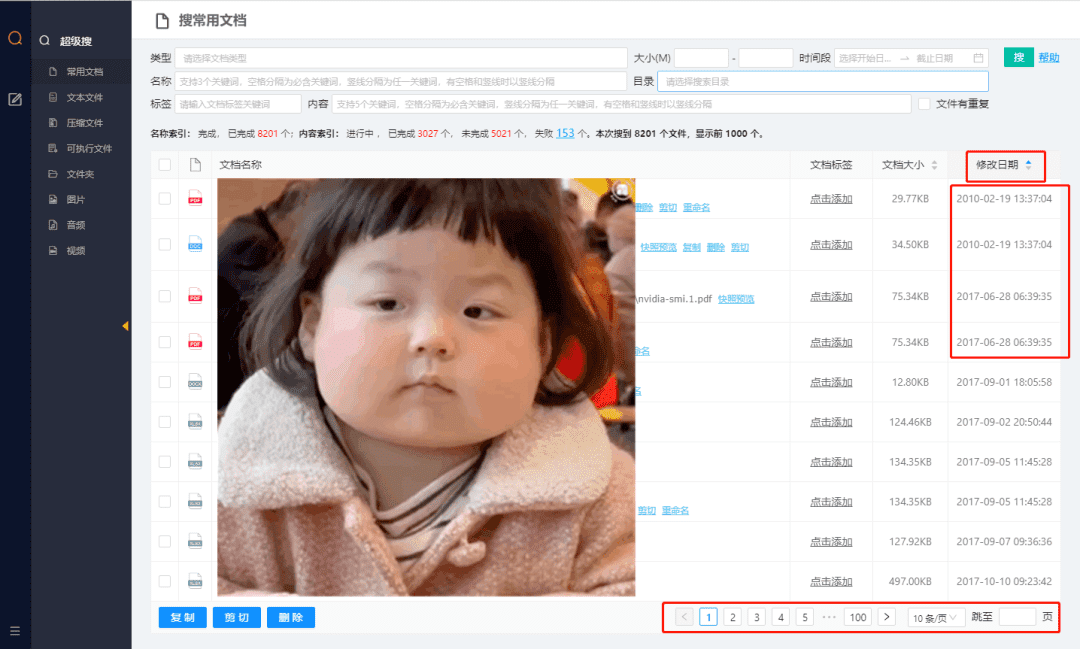Click the failed count 153 link
Image resolution: width=1080 pixels, height=649 pixels.
[x=565, y=133]
